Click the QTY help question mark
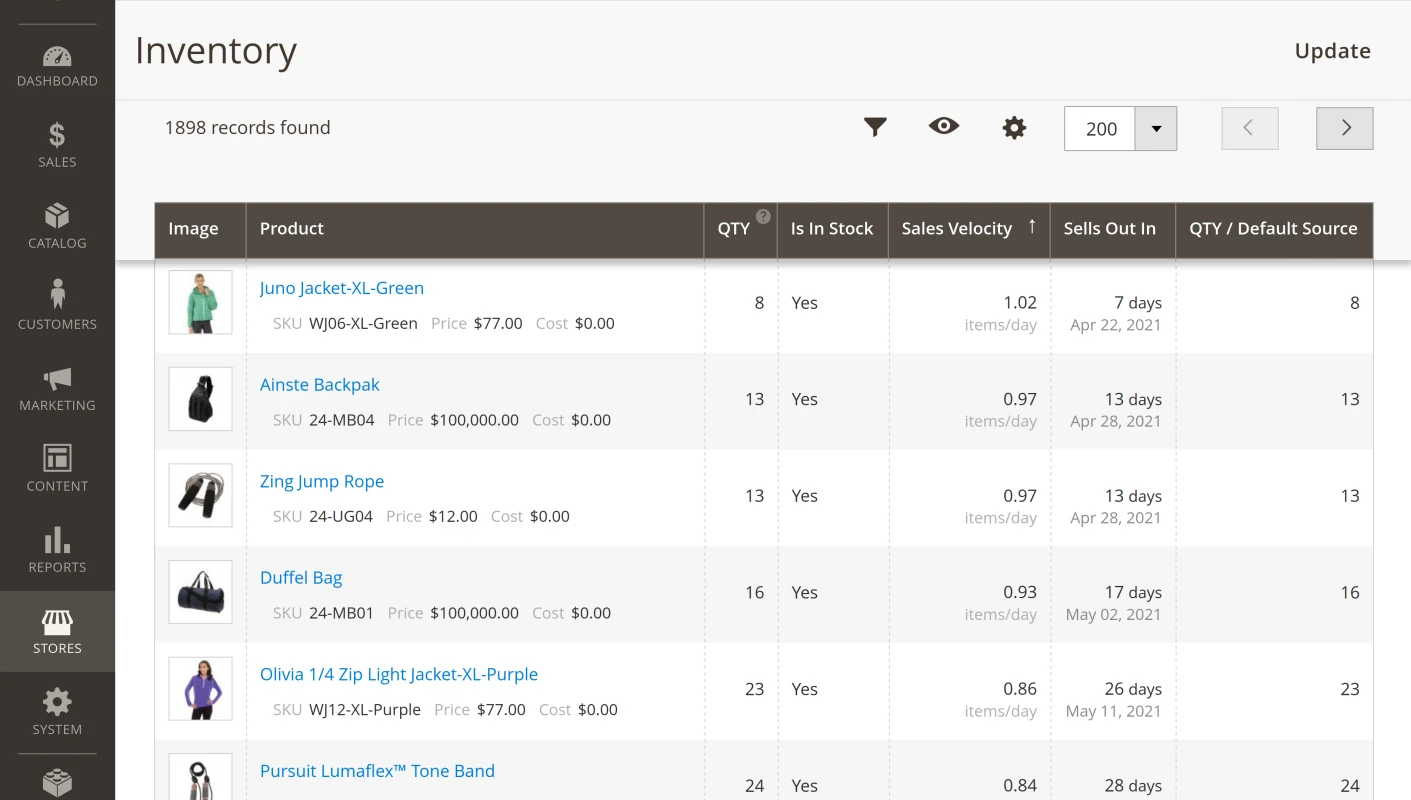The image size is (1411, 800). [x=763, y=216]
